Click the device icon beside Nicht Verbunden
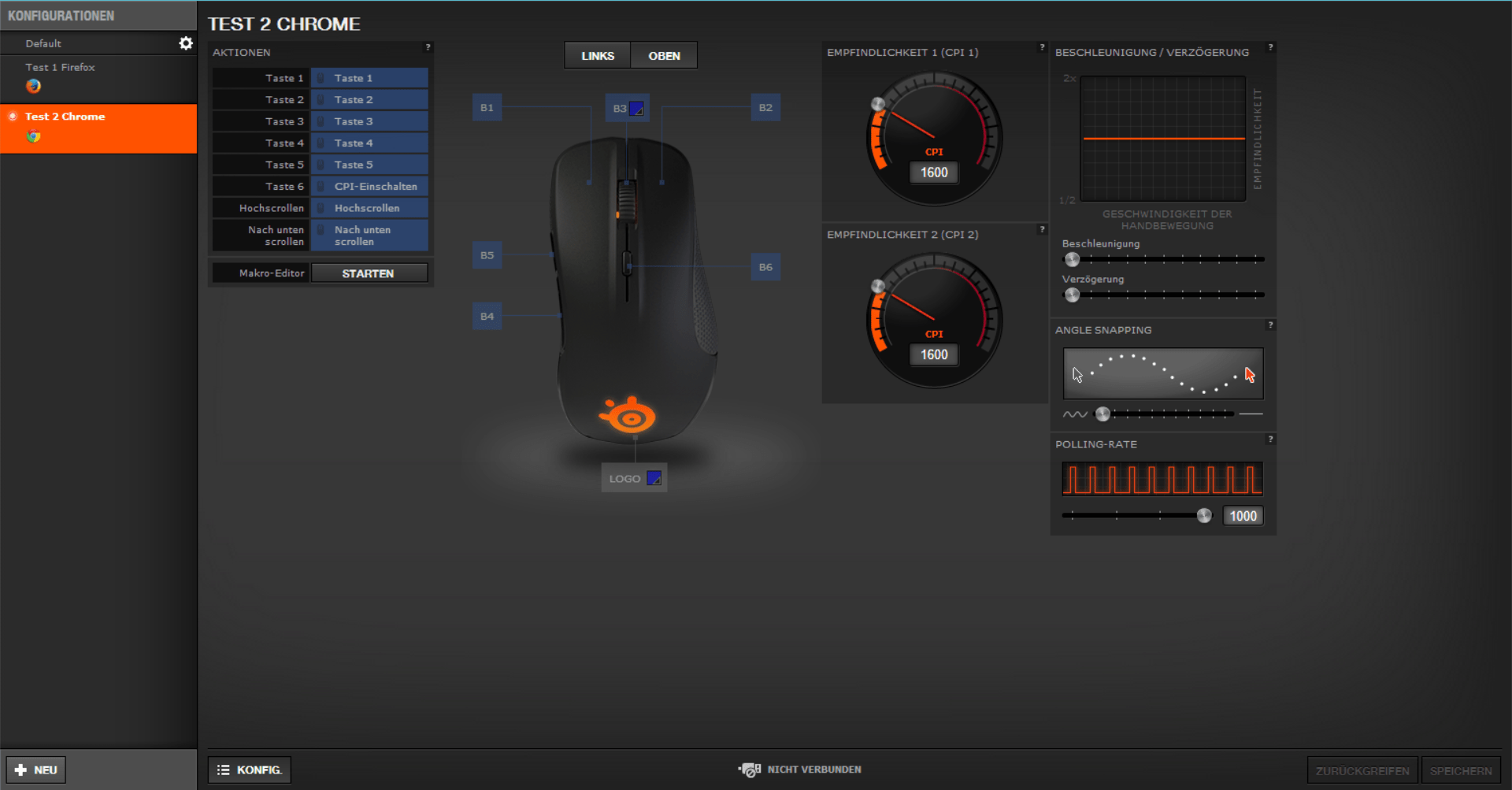The image size is (1512, 790). tap(750, 770)
